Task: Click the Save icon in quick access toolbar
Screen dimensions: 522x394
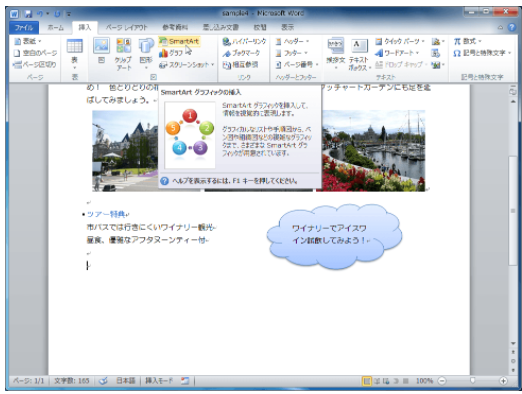Action: [x=28, y=14]
